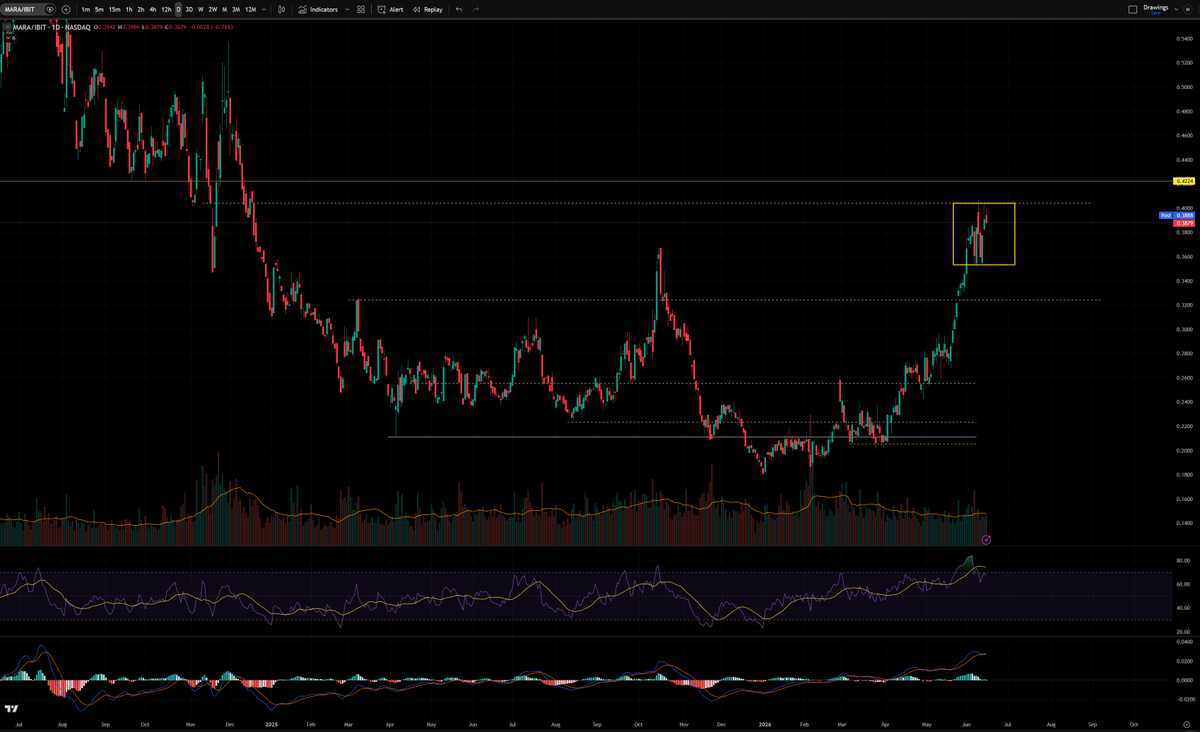The width and height of the screenshot is (1200, 732).
Task: Select the 12M interval
Action: click(x=251, y=9)
